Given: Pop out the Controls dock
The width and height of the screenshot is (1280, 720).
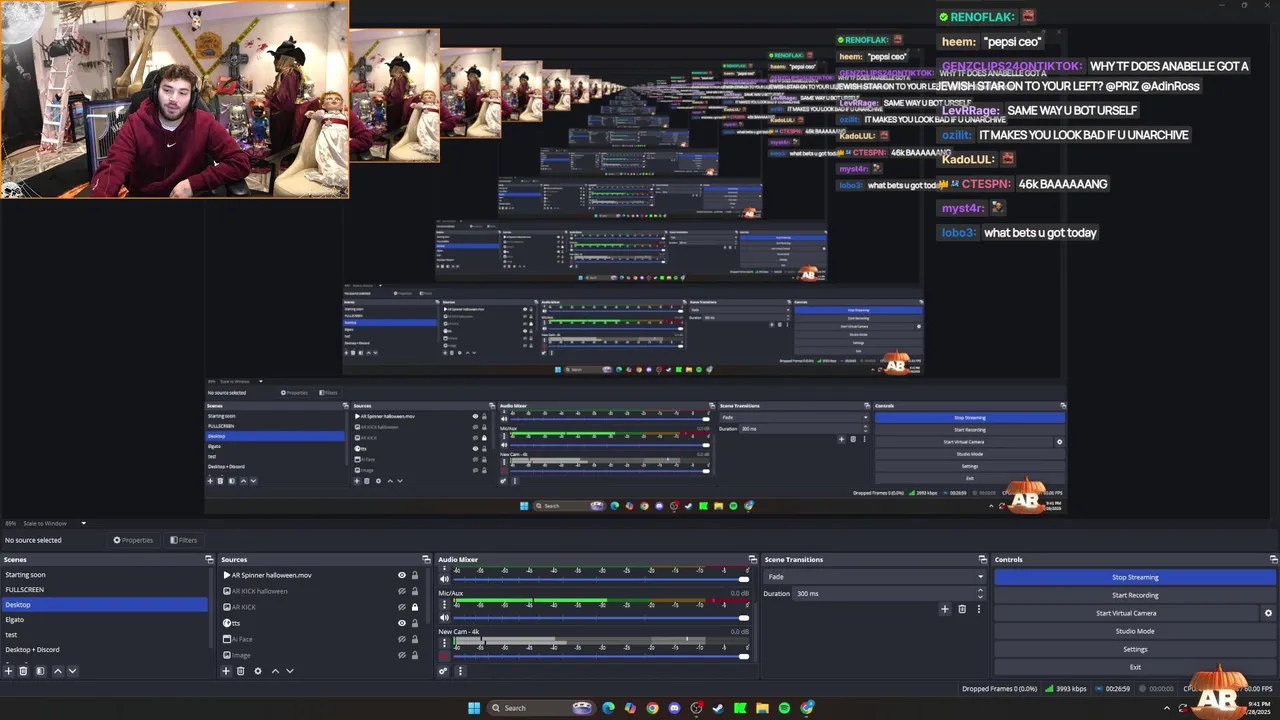Looking at the screenshot, I should (x=1273, y=559).
